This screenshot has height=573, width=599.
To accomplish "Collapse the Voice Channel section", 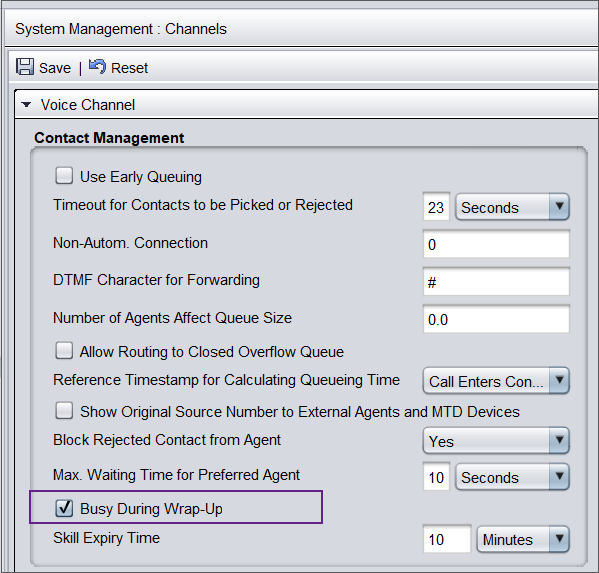I will [x=26, y=105].
